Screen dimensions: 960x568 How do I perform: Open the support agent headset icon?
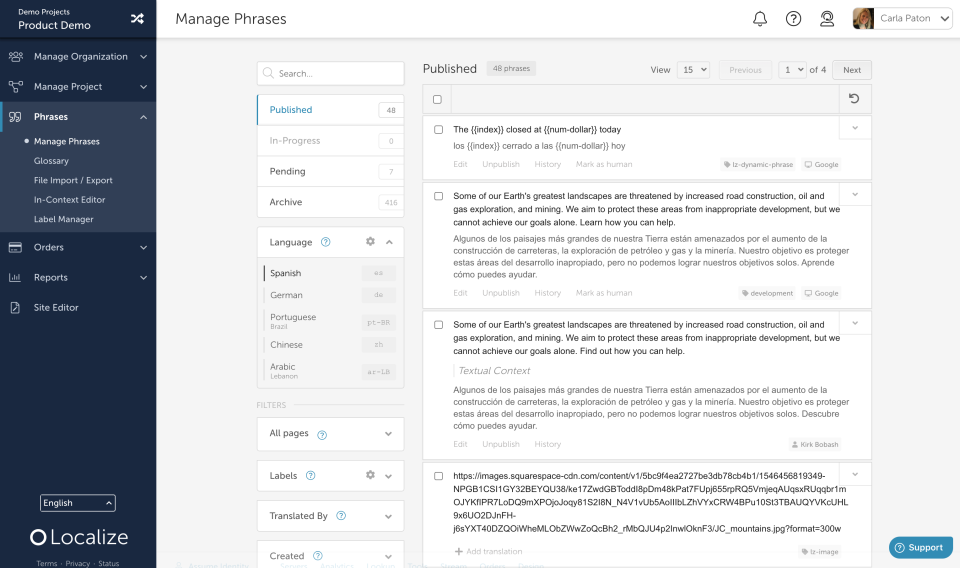[x=827, y=19]
